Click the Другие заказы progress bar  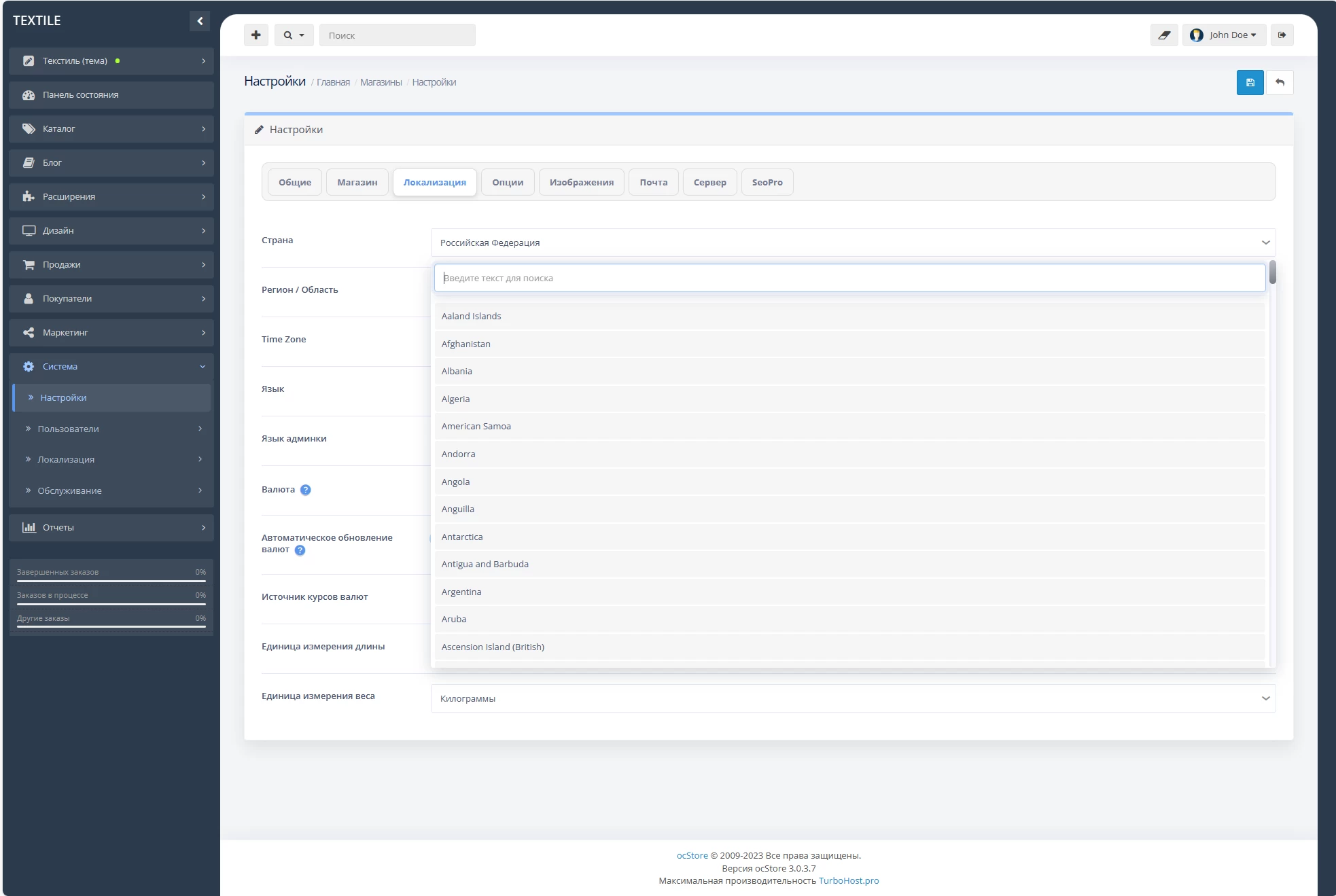[x=111, y=627]
